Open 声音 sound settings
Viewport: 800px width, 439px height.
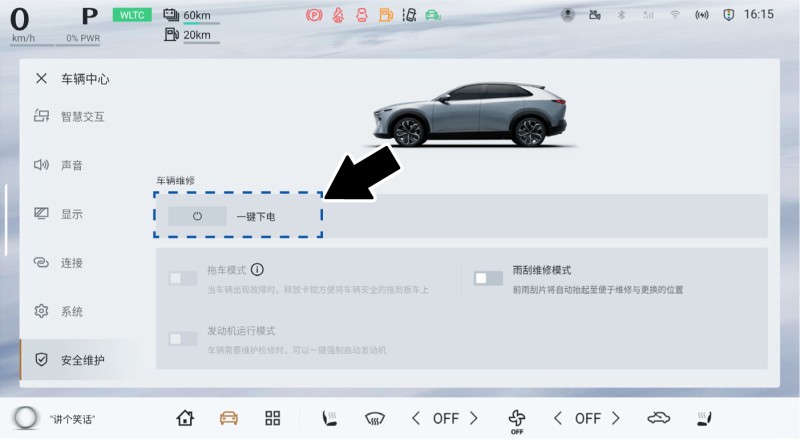[58, 165]
